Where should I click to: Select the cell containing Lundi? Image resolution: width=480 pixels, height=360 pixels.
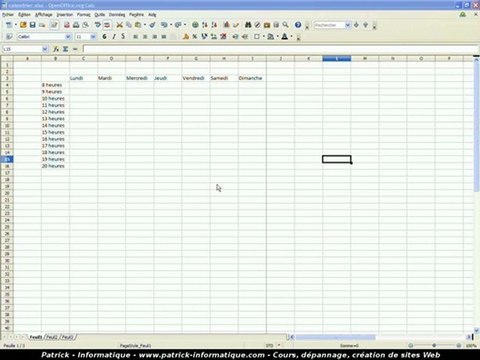pyautogui.click(x=84, y=78)
